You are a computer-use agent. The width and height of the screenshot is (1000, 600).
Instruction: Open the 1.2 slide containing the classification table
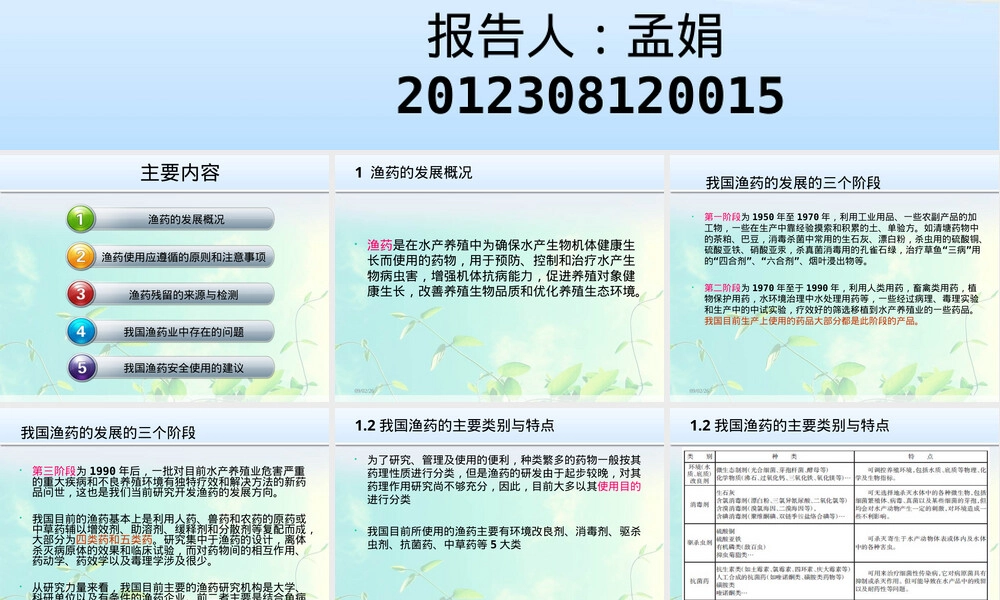(x=835, y=504)
